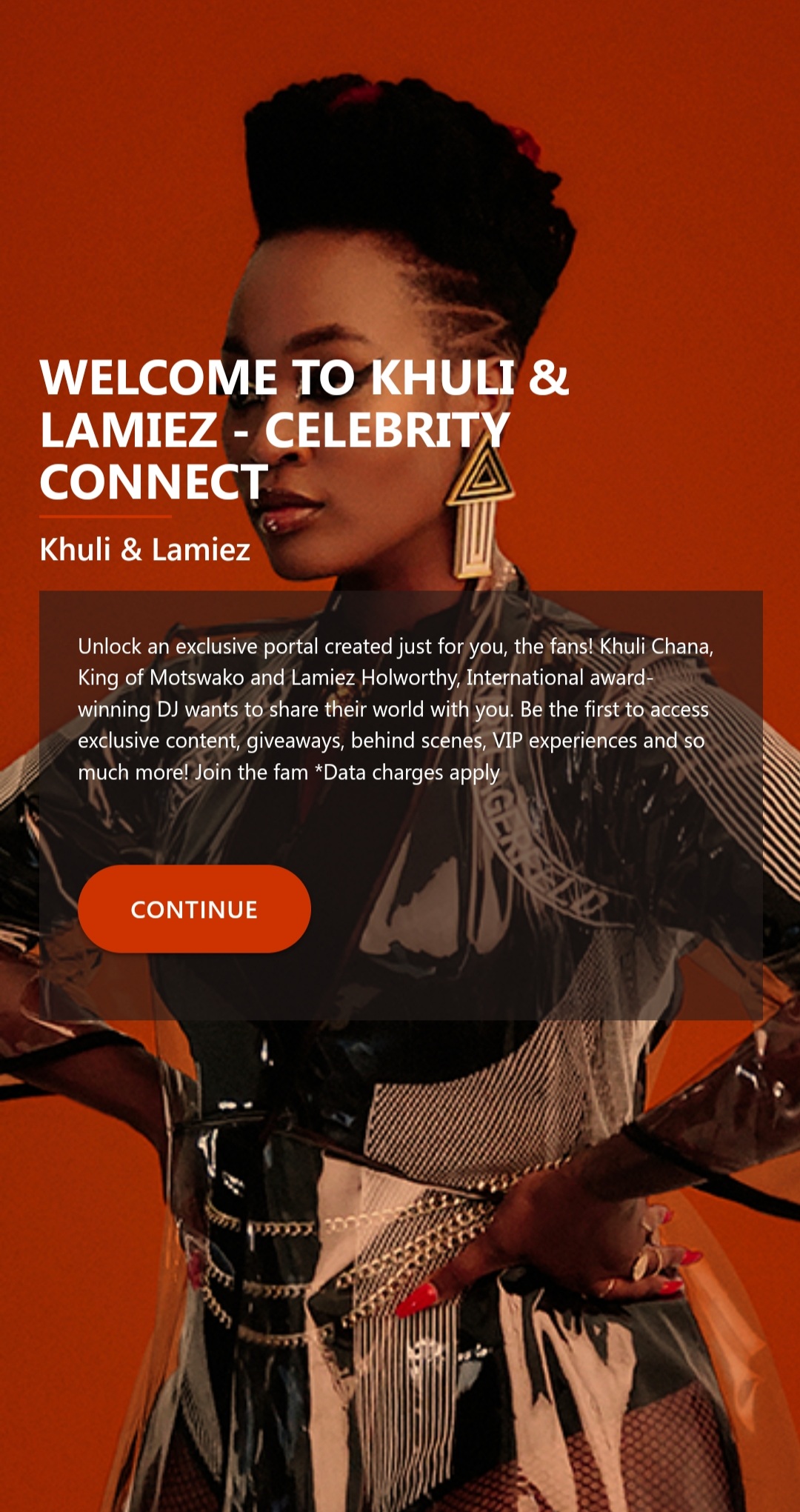
Task: Click the orange underline below the heading
Action: tap(105, 516)
